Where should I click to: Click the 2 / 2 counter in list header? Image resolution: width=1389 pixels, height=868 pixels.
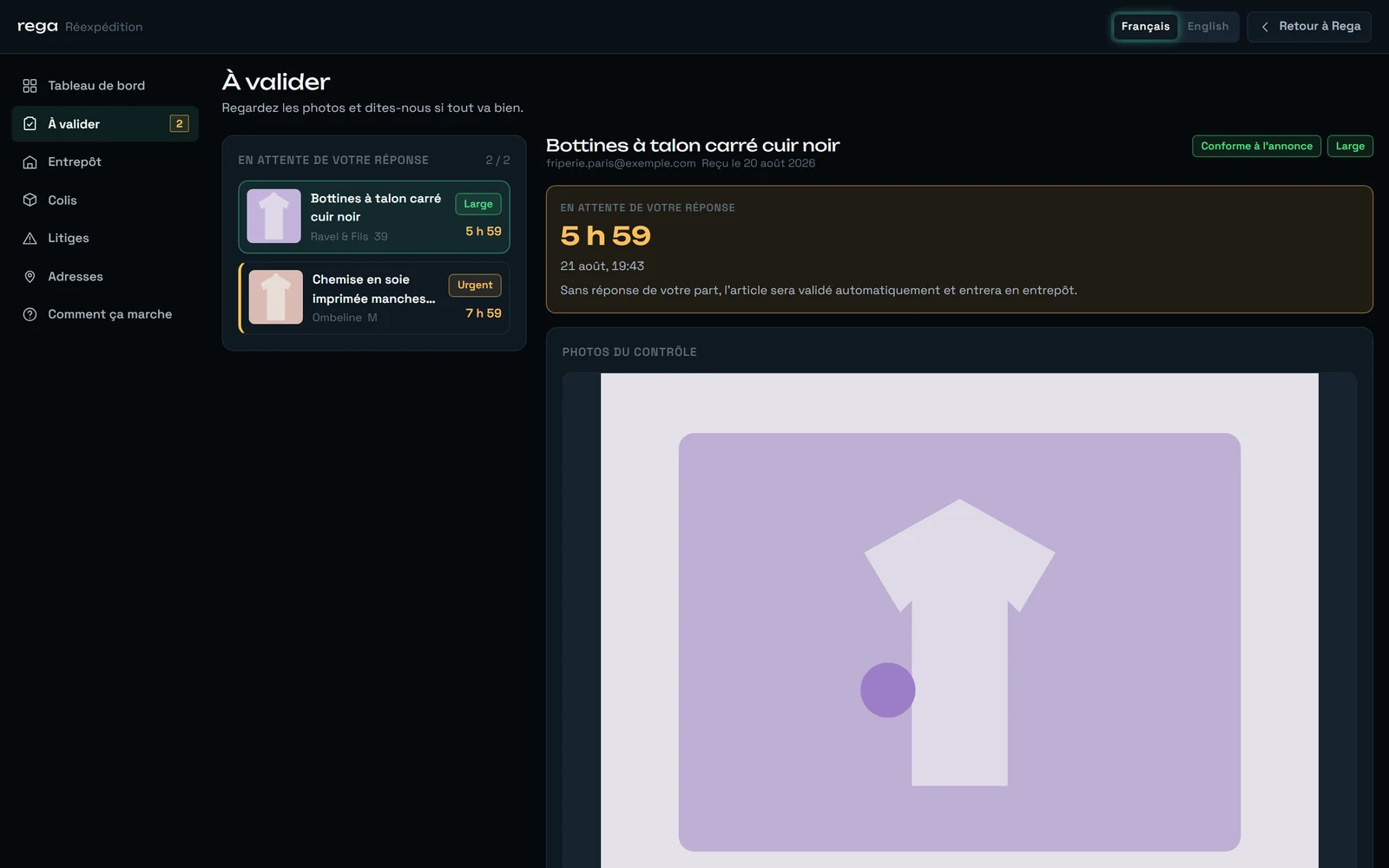pos(497,161)
